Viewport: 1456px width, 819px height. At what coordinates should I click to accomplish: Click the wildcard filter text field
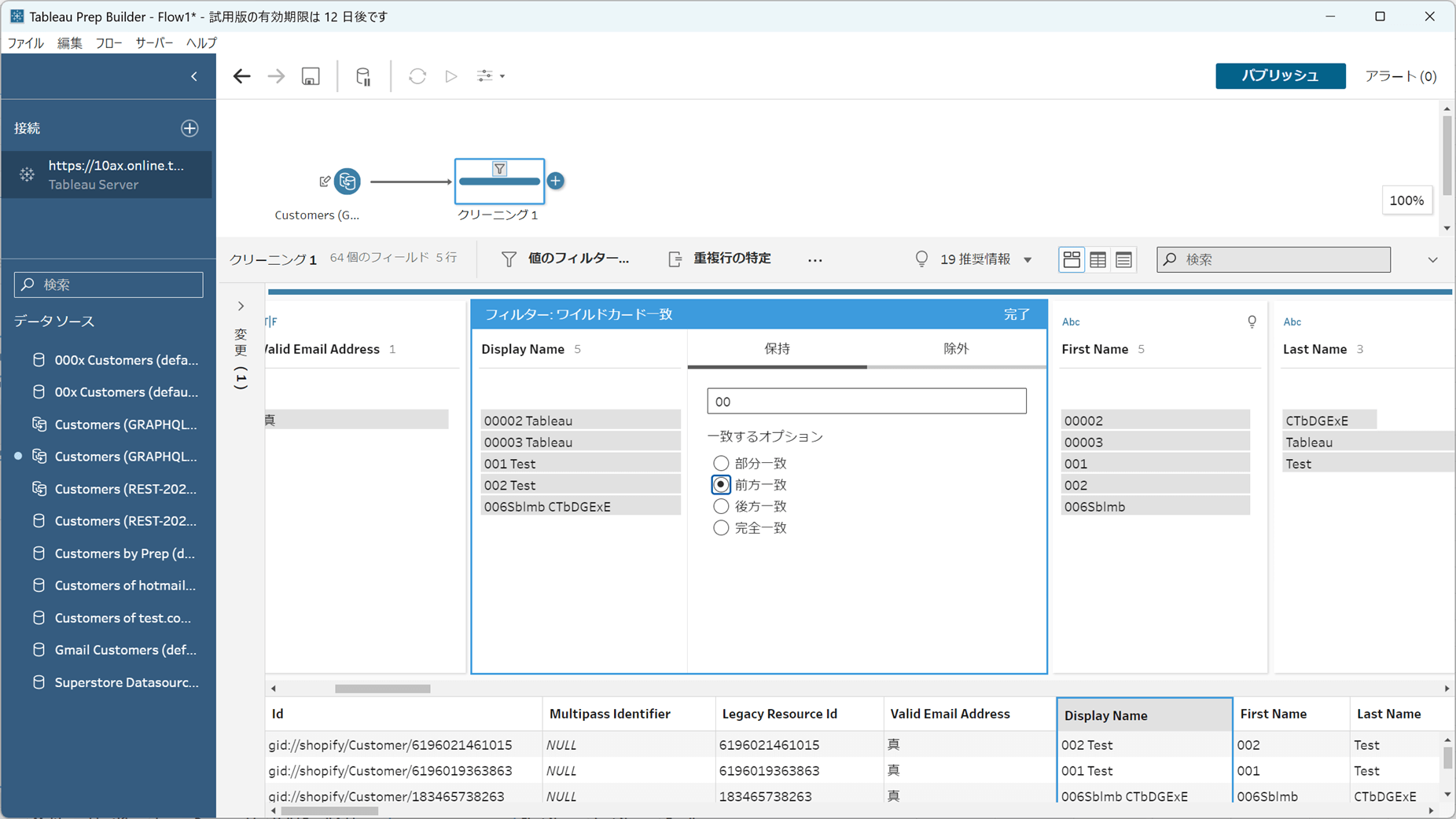[x=866, y=402]
